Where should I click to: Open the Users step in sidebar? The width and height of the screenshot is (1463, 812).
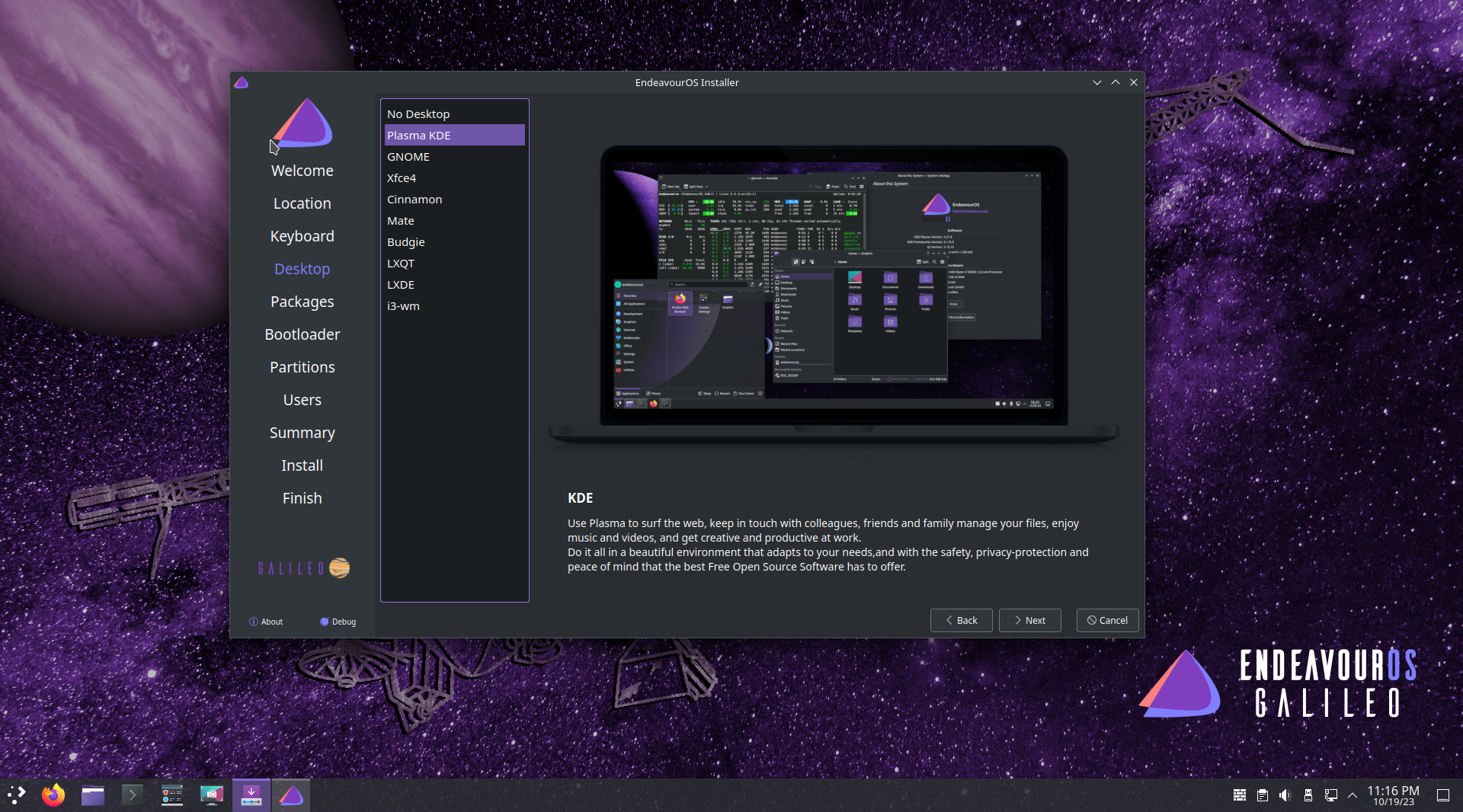tap(303, 400)
